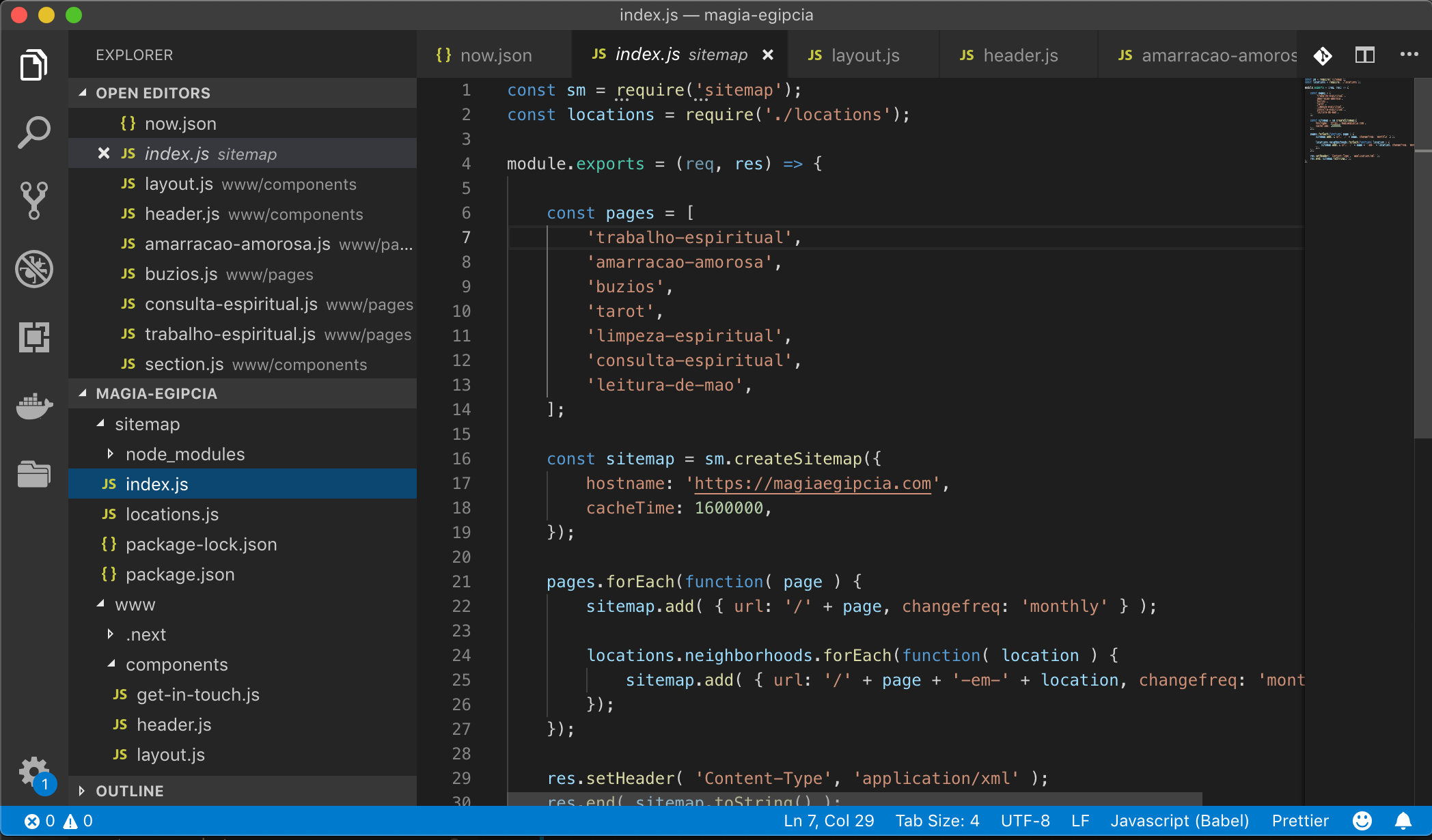Change Tab Size: 4 setting
The width and height of the screenshot is (1432, 840).
[937, 821]
